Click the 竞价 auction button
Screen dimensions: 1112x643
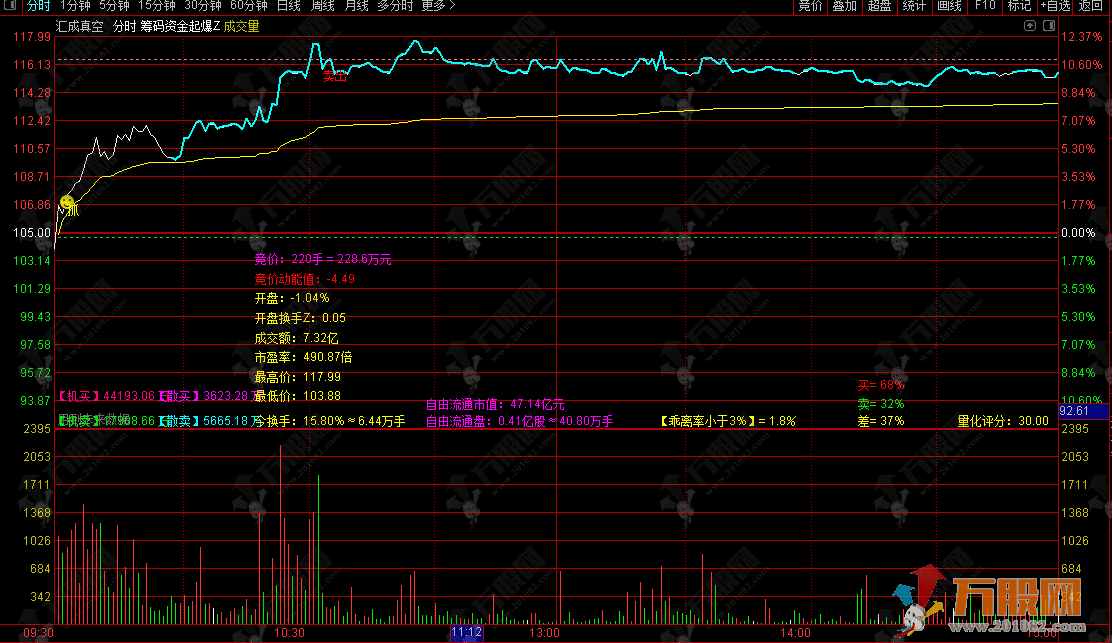tap(811, 6)
